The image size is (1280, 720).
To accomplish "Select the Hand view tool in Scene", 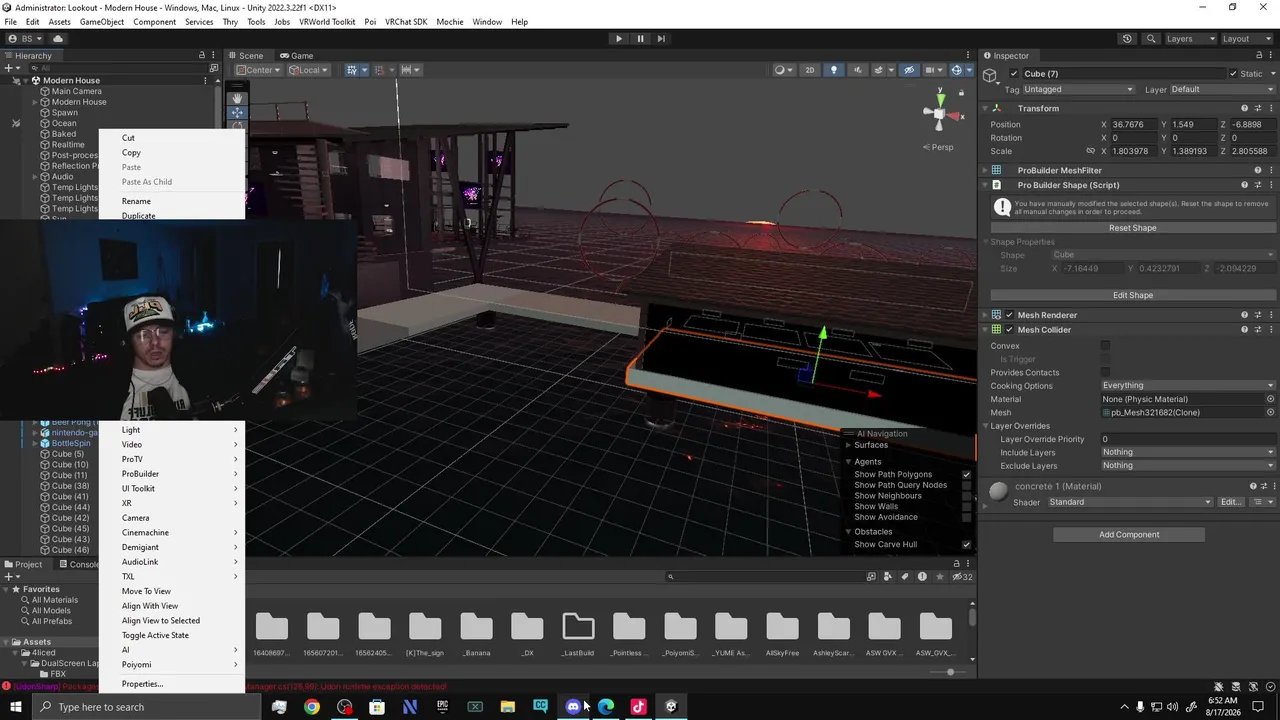I will coord(237,98).
